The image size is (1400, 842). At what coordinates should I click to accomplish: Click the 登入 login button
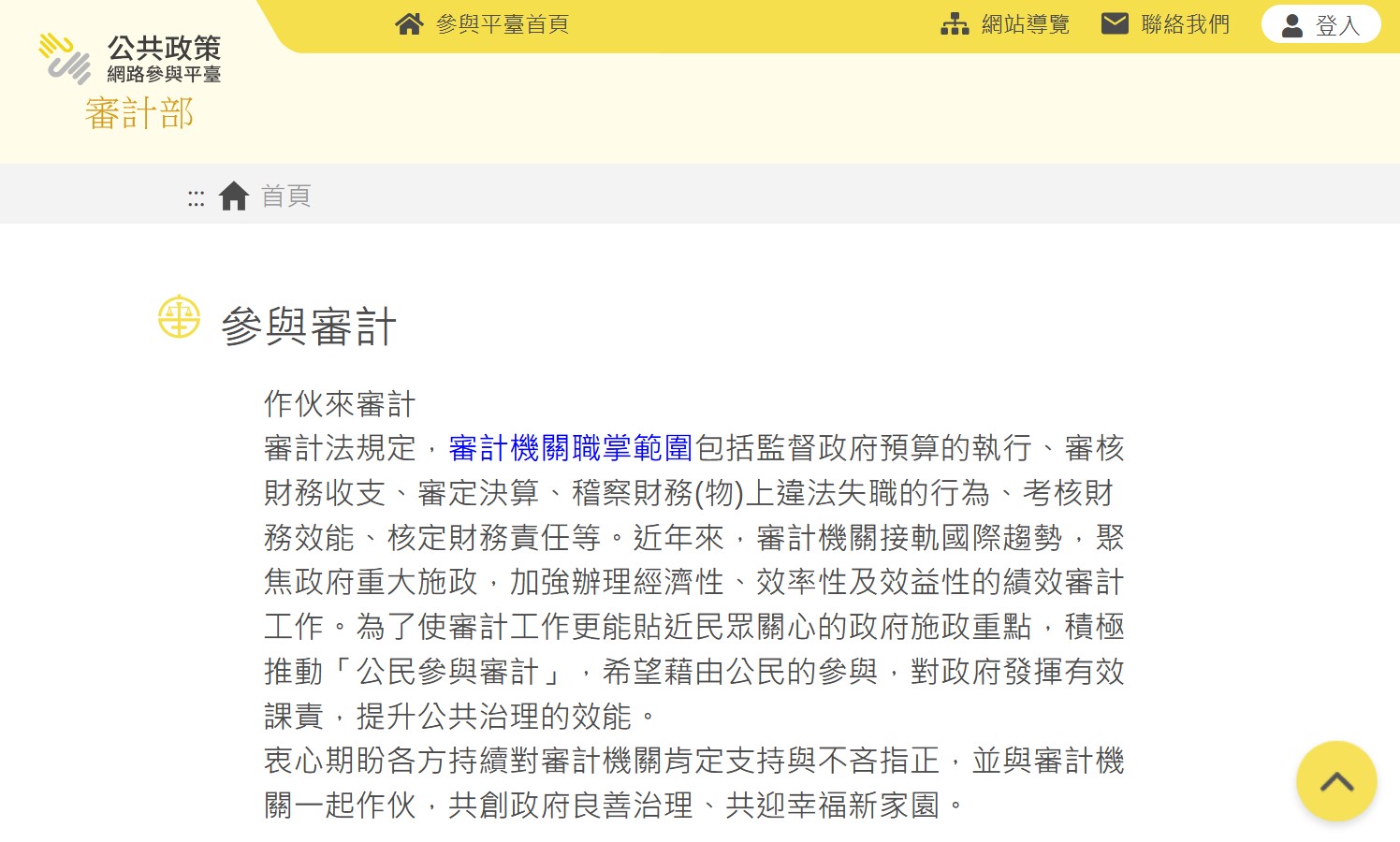tap(1320, 24)
